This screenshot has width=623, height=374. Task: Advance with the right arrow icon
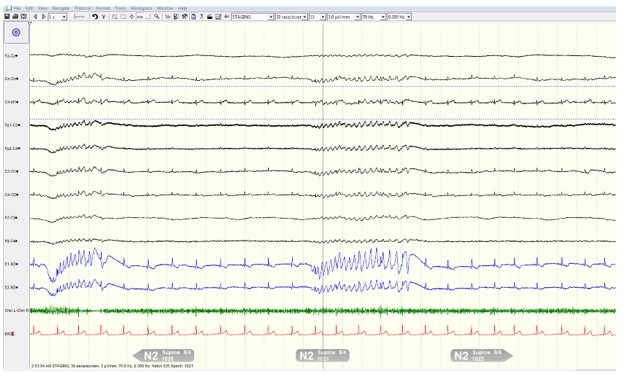tap(44, 17)
